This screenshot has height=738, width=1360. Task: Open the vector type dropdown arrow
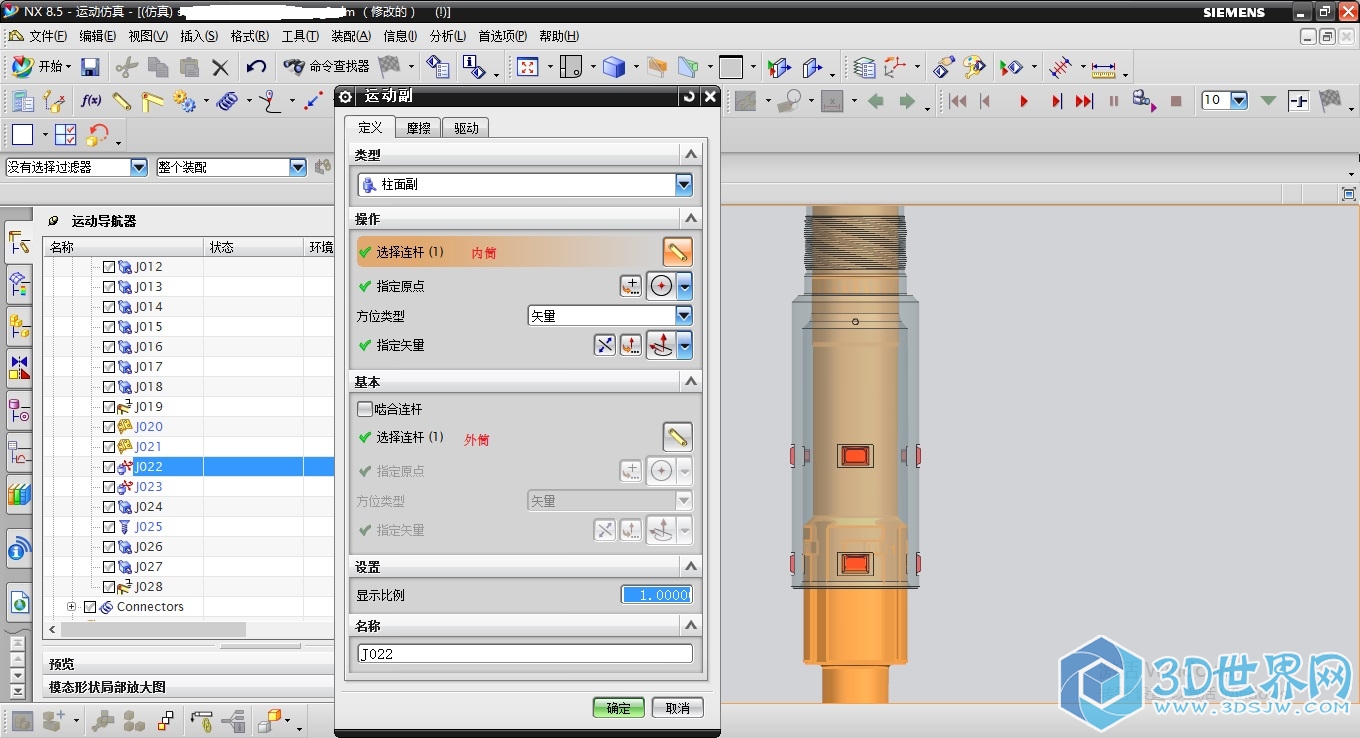coord(684,345)
